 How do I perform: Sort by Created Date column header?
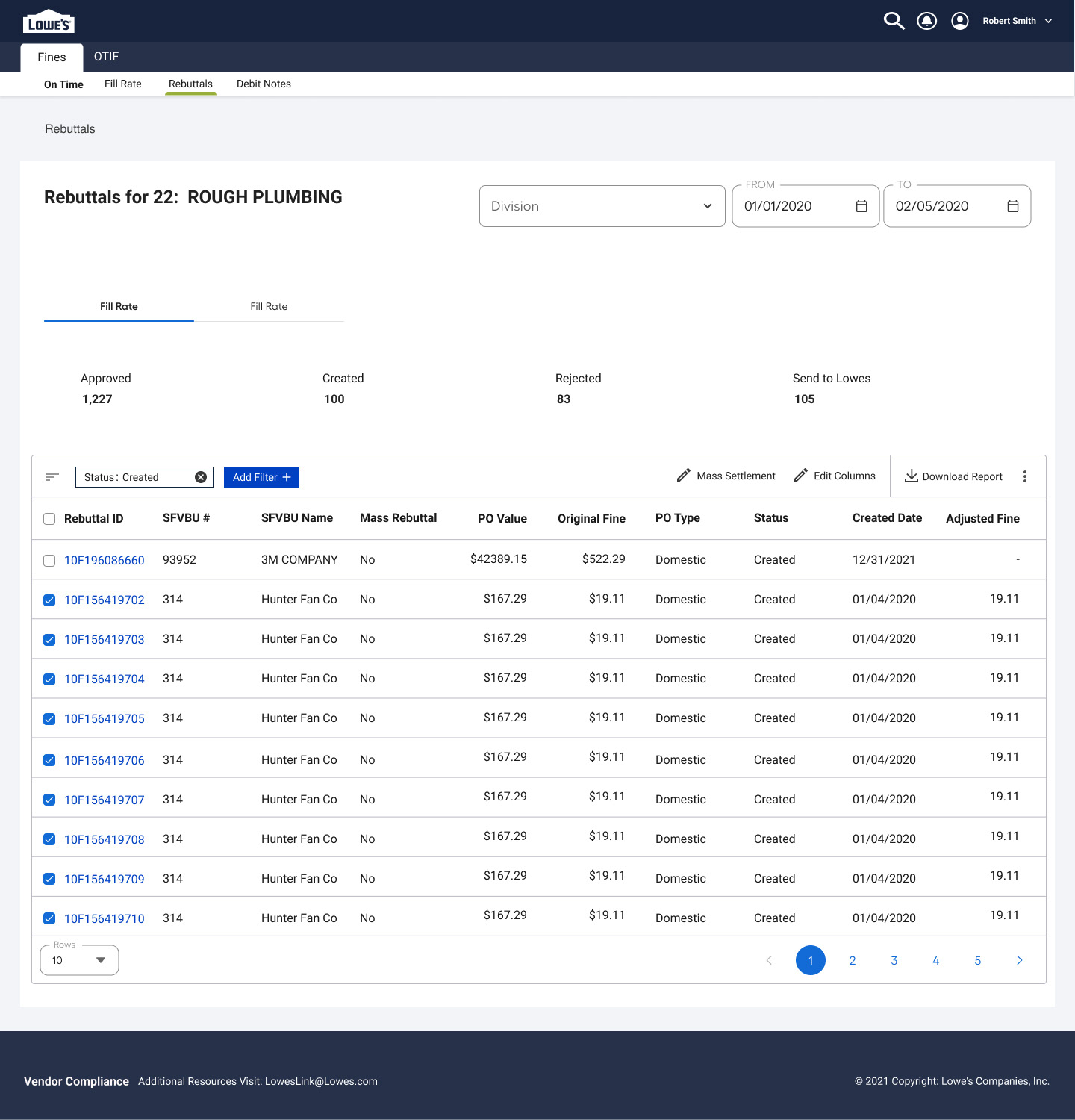click(887, 518)
